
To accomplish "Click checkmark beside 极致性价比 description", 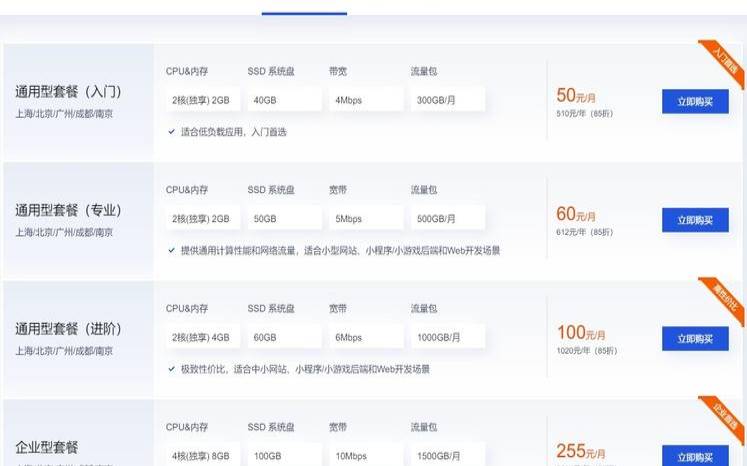I will pyautogui.click(x=172, y=369).
